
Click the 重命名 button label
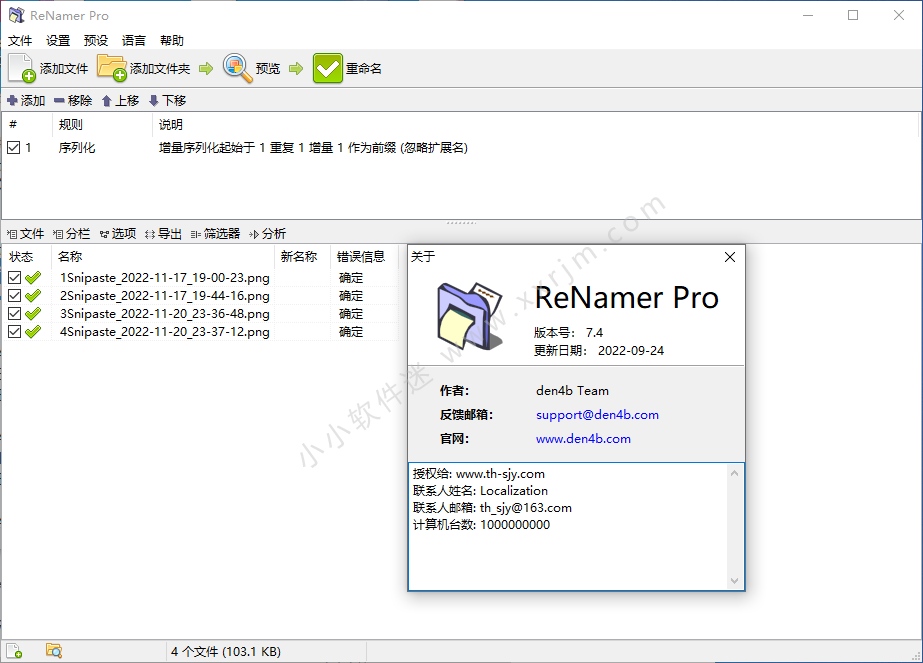coord(364,69)
